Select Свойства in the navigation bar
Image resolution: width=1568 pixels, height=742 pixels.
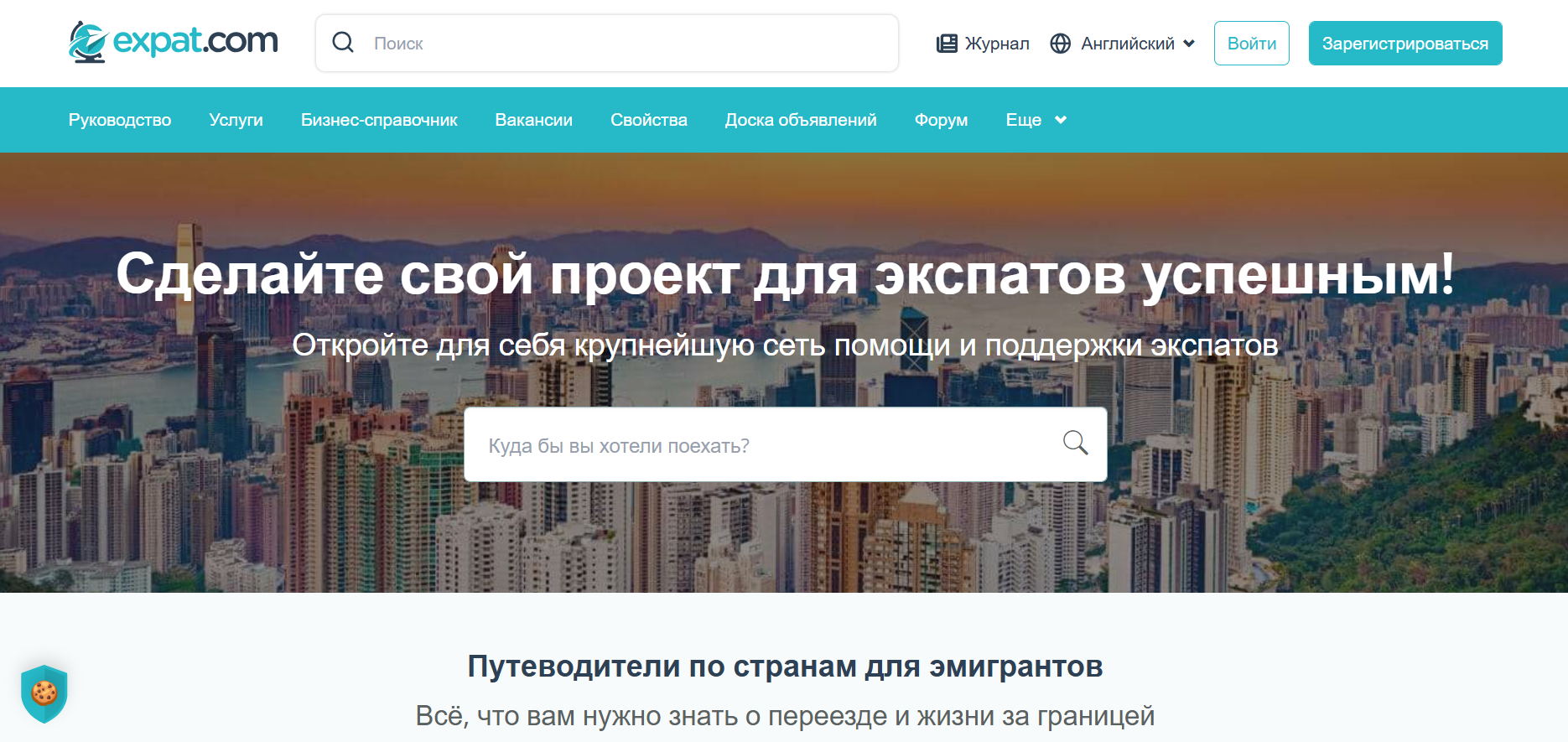coord(648,120)
